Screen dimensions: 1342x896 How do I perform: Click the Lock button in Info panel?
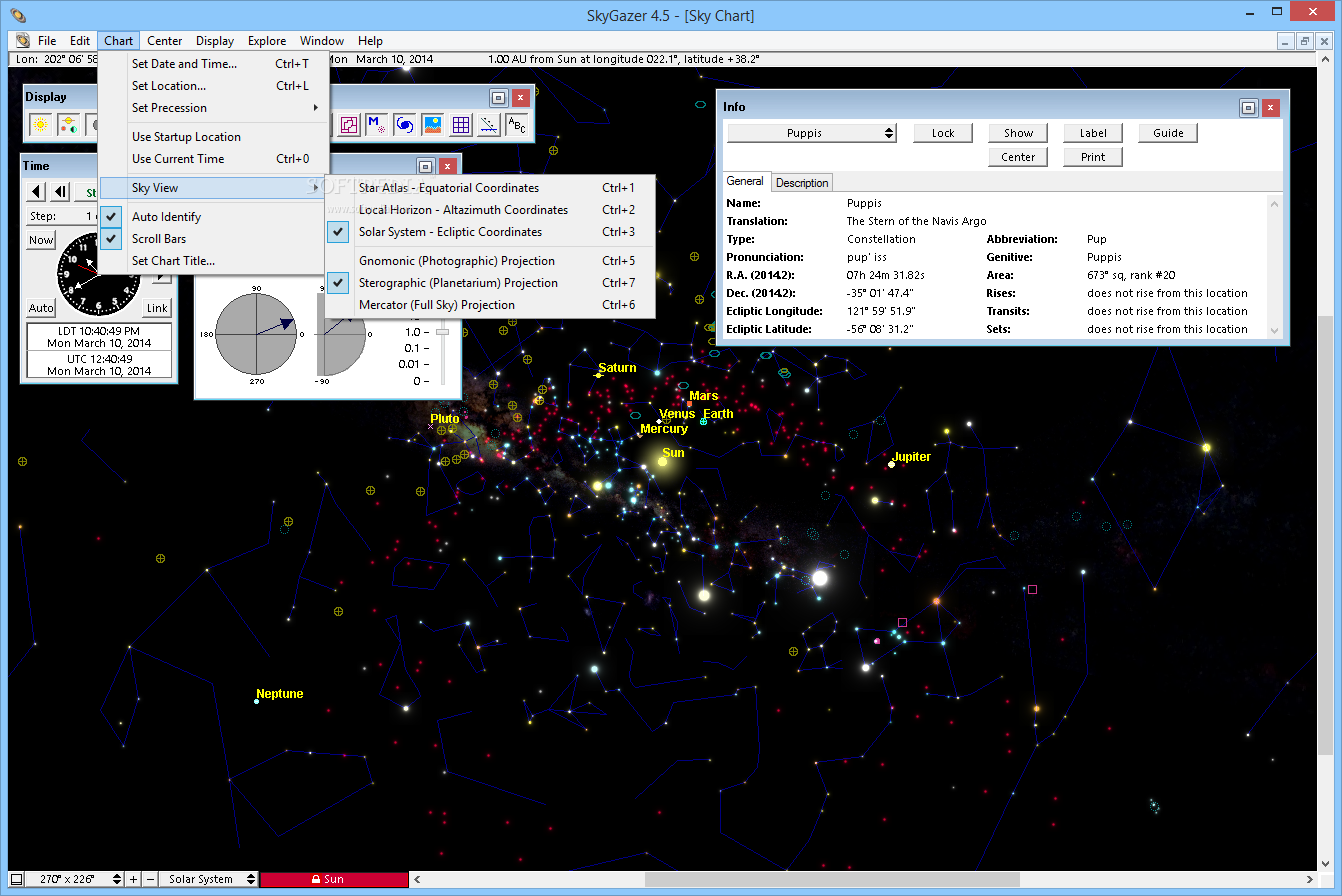(x=943, y=133)
